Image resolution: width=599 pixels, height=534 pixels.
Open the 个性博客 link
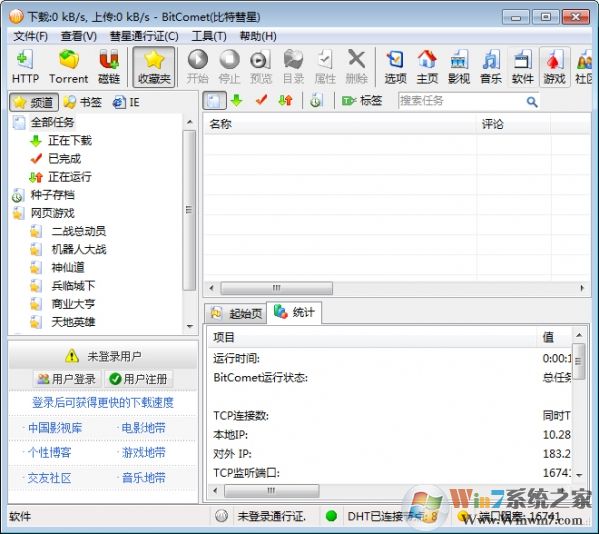coord(49,453)
